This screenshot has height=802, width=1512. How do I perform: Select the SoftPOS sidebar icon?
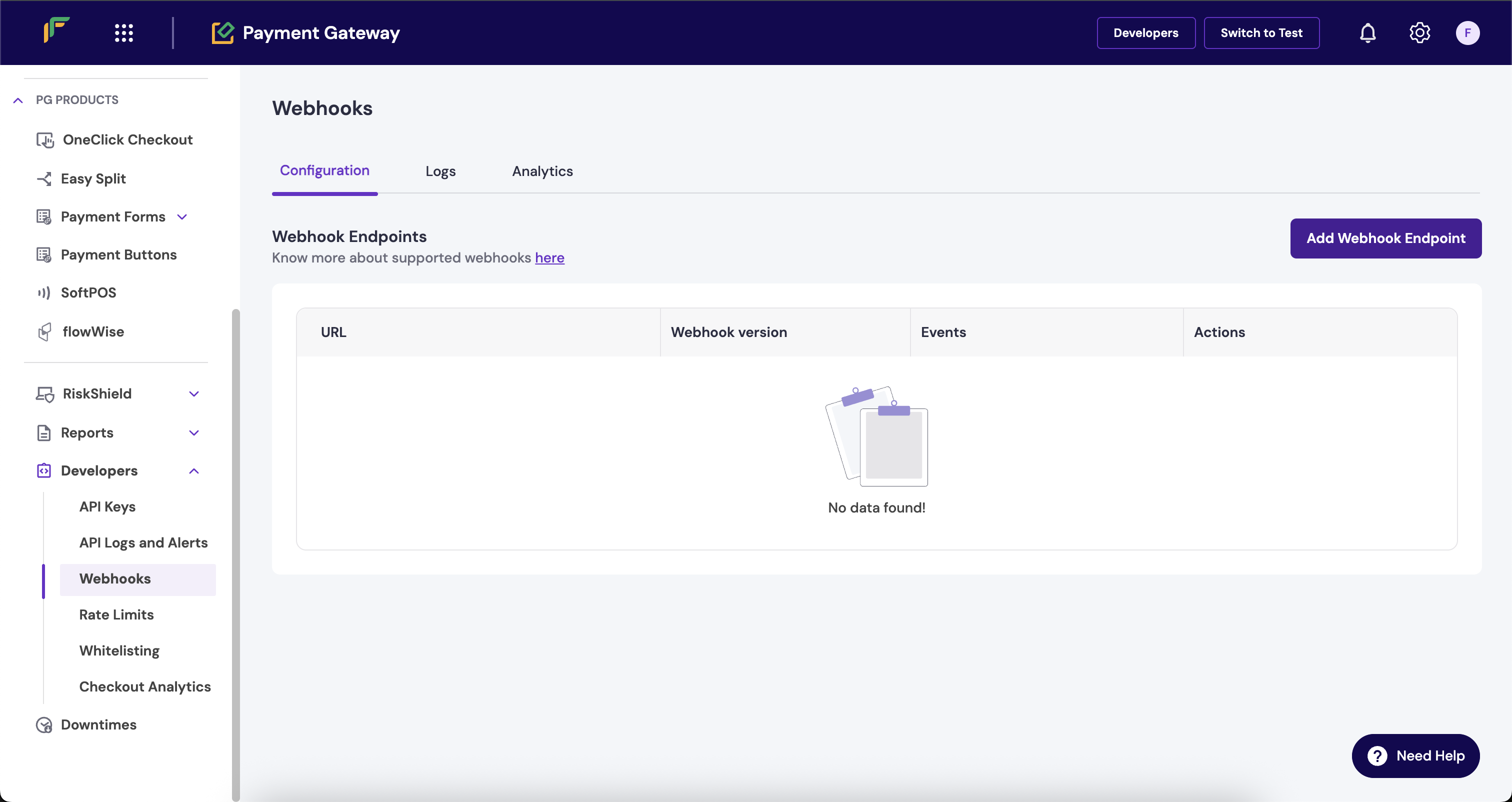(44, 293)
